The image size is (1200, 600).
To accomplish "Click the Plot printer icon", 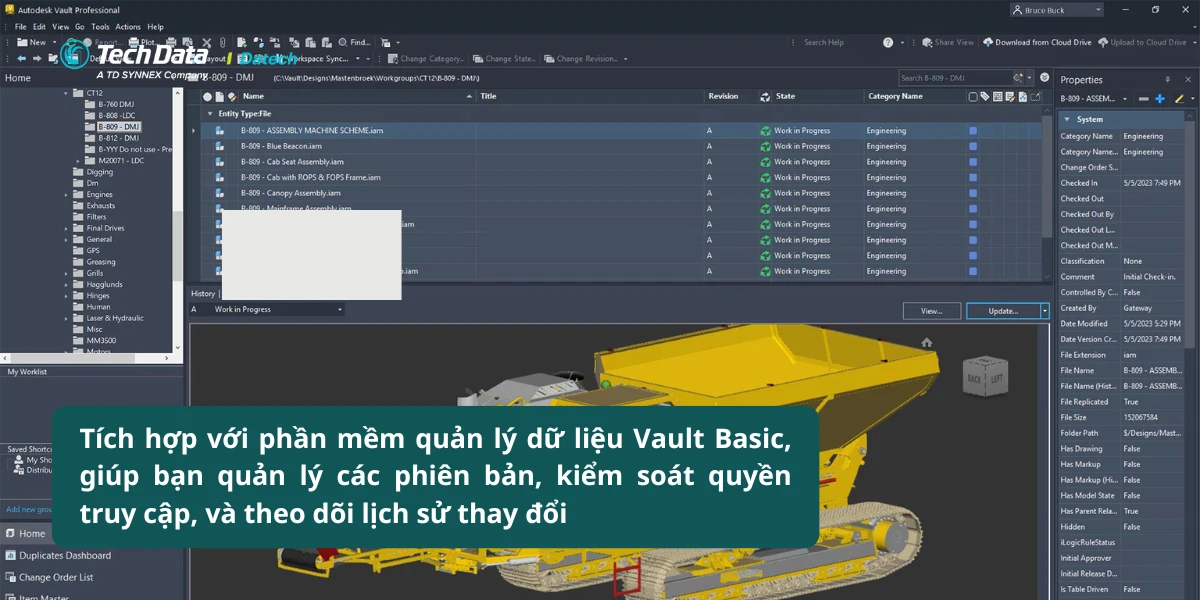I will pos(133,42).
